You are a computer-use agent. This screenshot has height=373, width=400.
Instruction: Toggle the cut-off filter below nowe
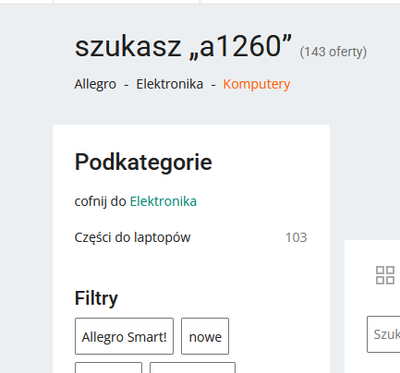tap(193, 367)
